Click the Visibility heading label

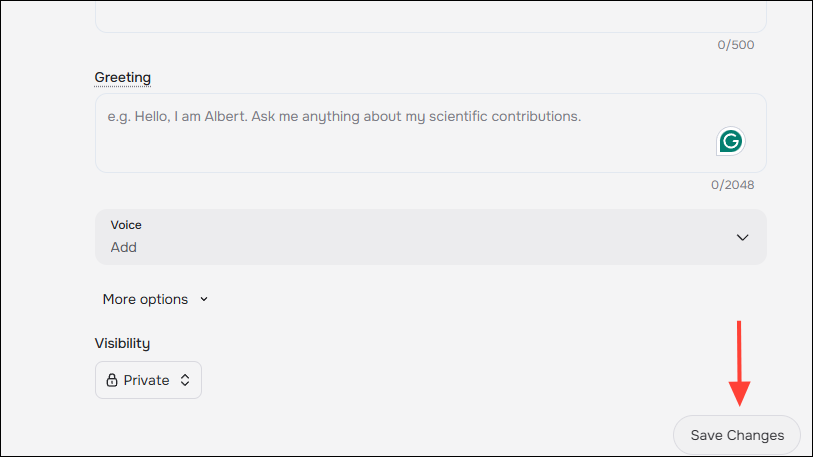click(x=122, y=343)
